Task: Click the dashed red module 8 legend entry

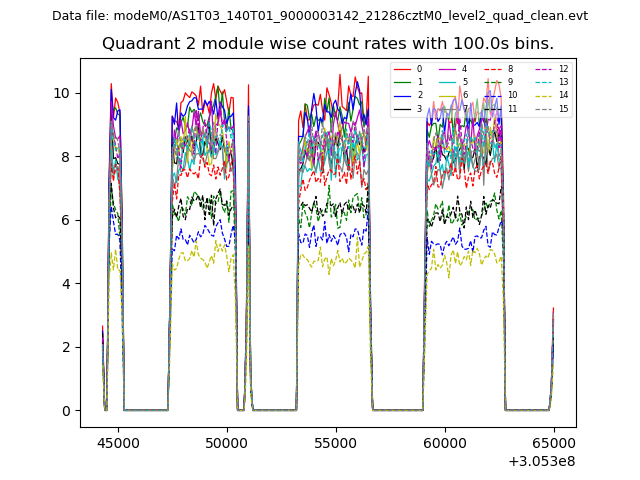Action: (494, 69)
